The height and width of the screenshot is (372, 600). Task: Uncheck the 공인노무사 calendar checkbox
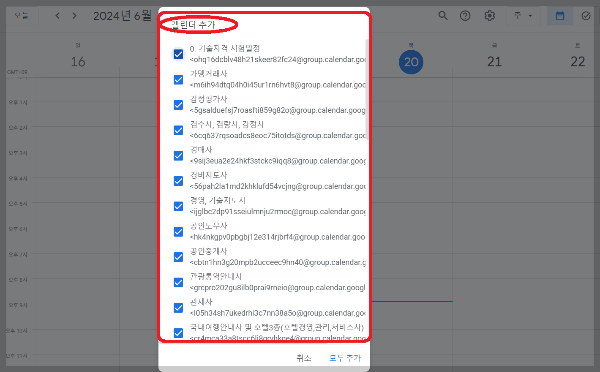[x=178, y=232]
